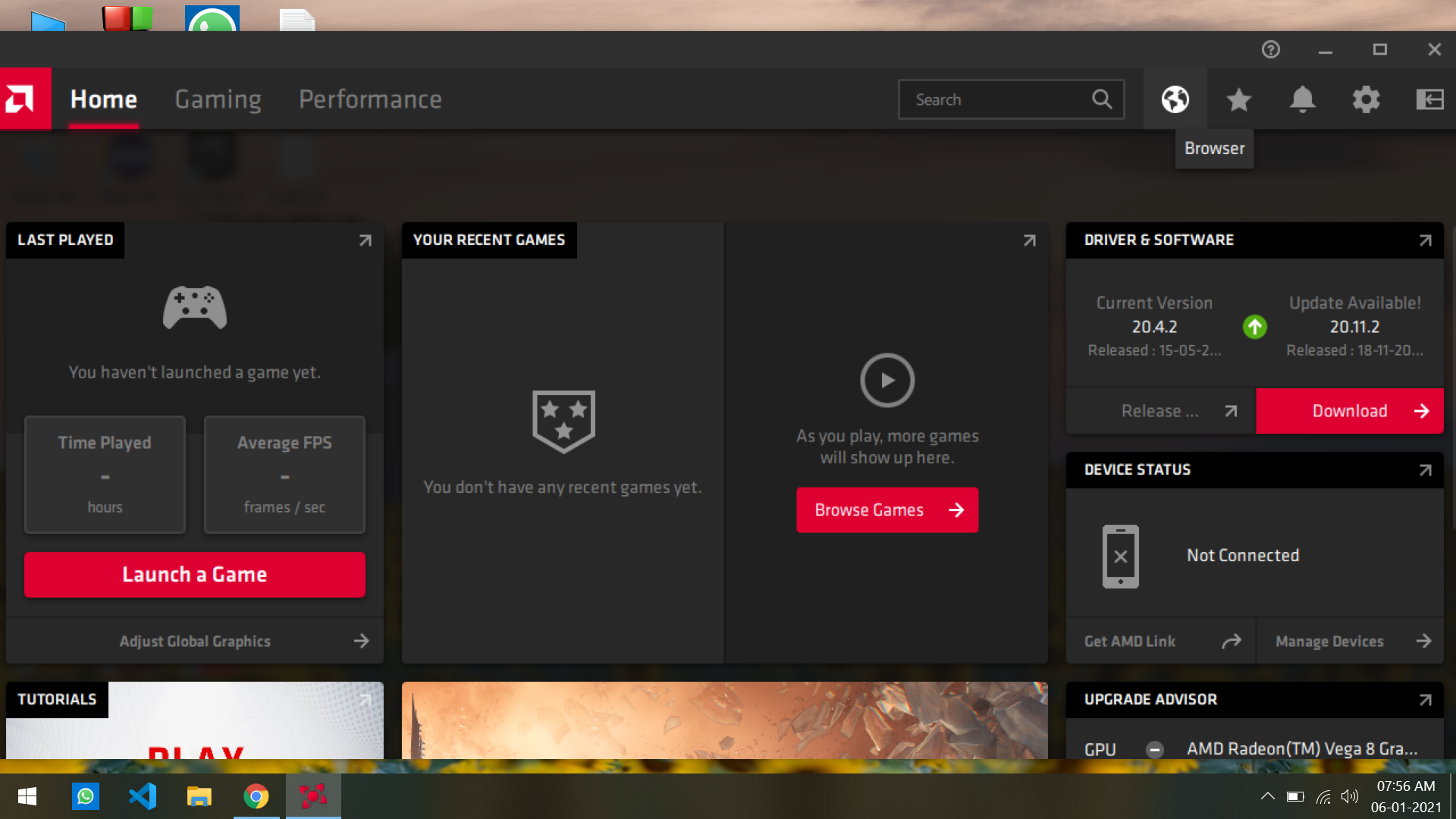
Task: Click the not connected phone icon
Action: (1121, 556)
